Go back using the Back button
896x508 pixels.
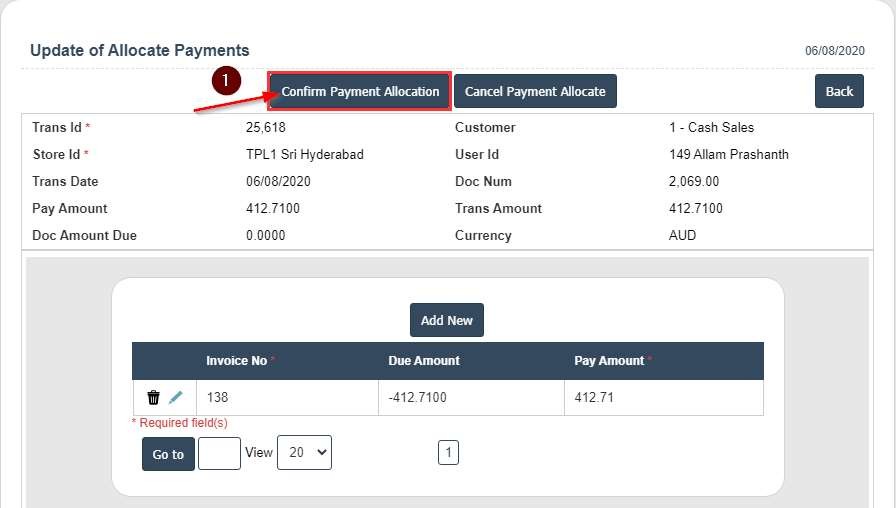839,91
